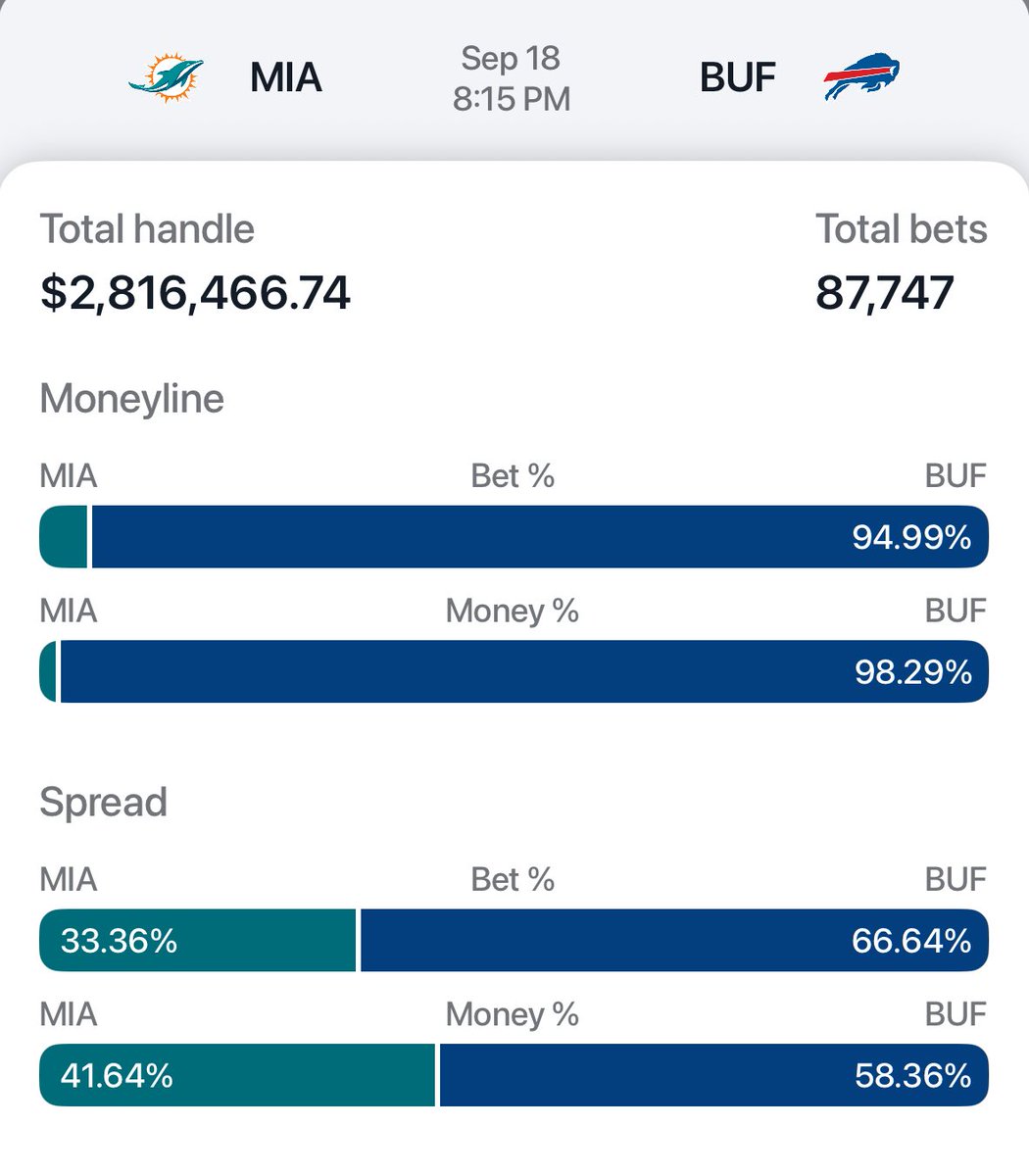Tap the MIA 41.64% Spread money segment
This screenshot has width=1029, height=1176.
click(237, 1075)
